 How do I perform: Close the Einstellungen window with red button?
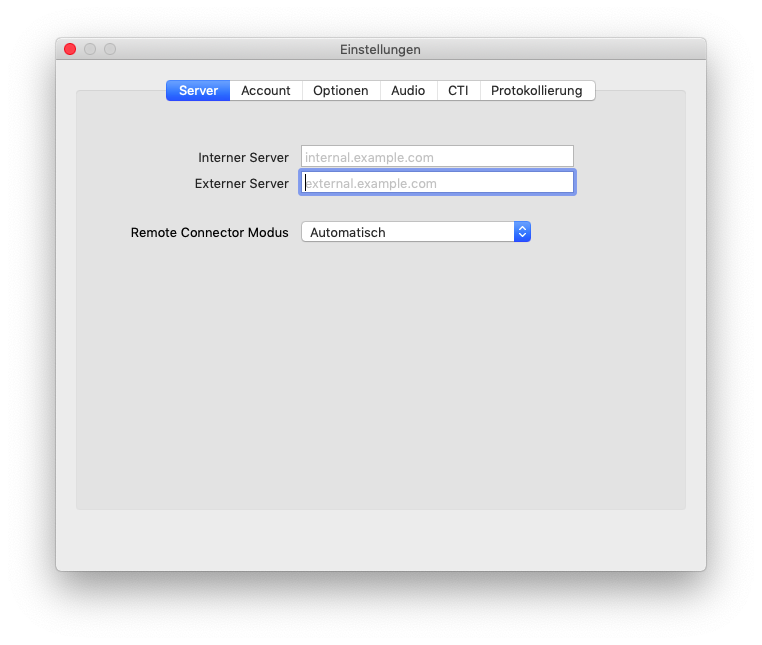point(70,49)
